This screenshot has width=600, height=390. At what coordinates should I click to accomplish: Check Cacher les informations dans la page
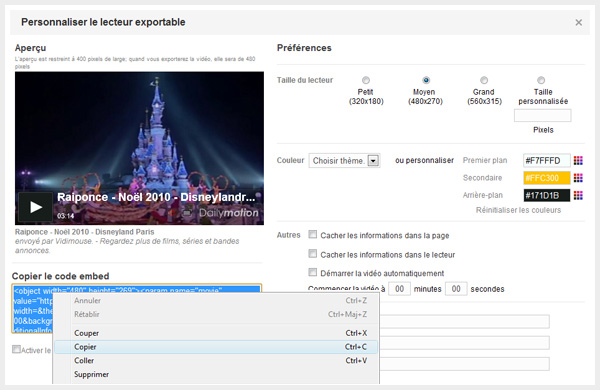pyautogui.click(x=313, y=234)
